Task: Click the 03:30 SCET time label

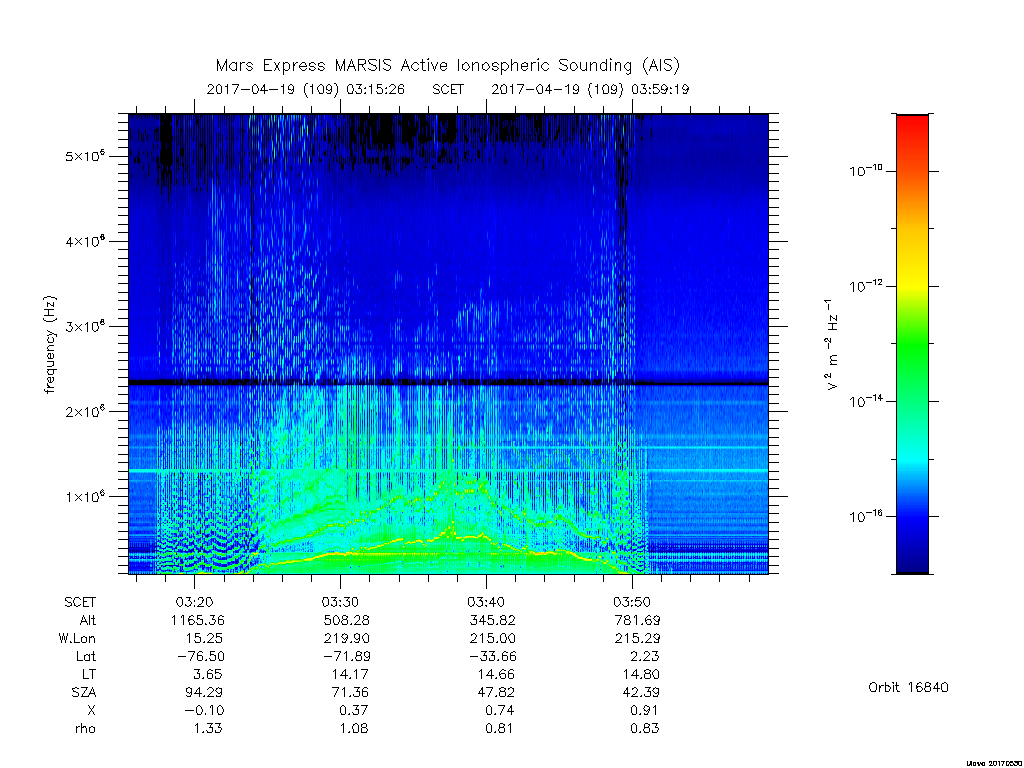Action: pos(340,602)
